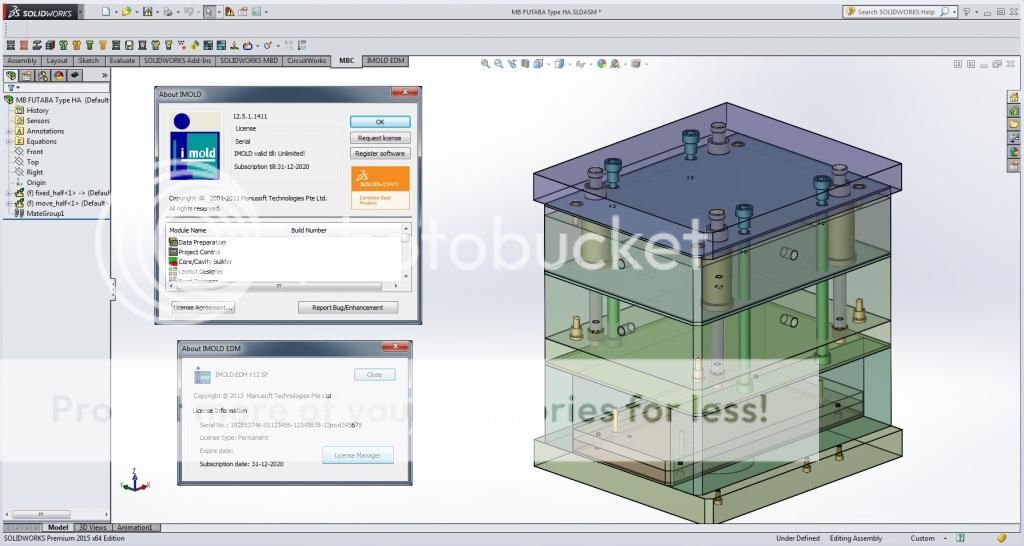Switch to the Sketch tab

tap(89, 61)
